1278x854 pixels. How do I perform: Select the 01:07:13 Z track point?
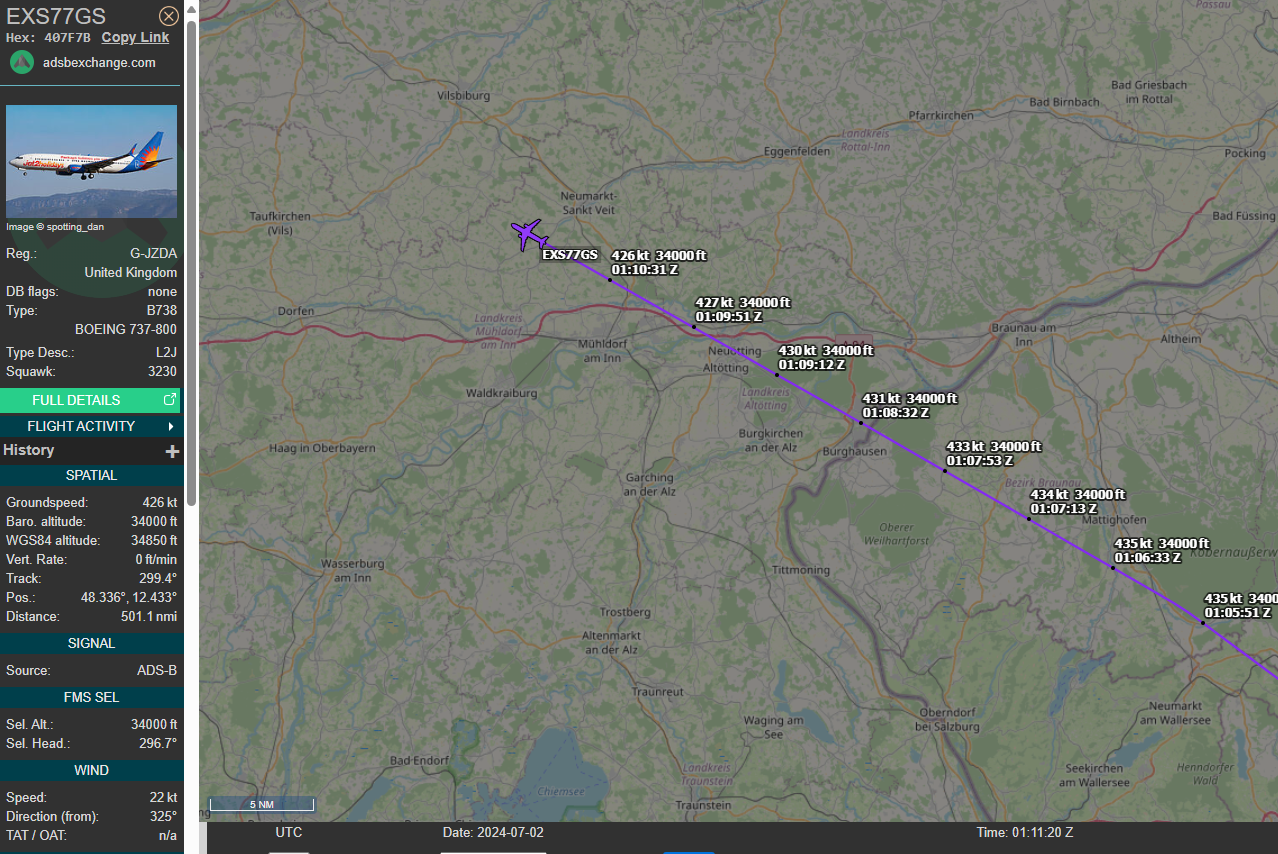(x=1029, y=518)
